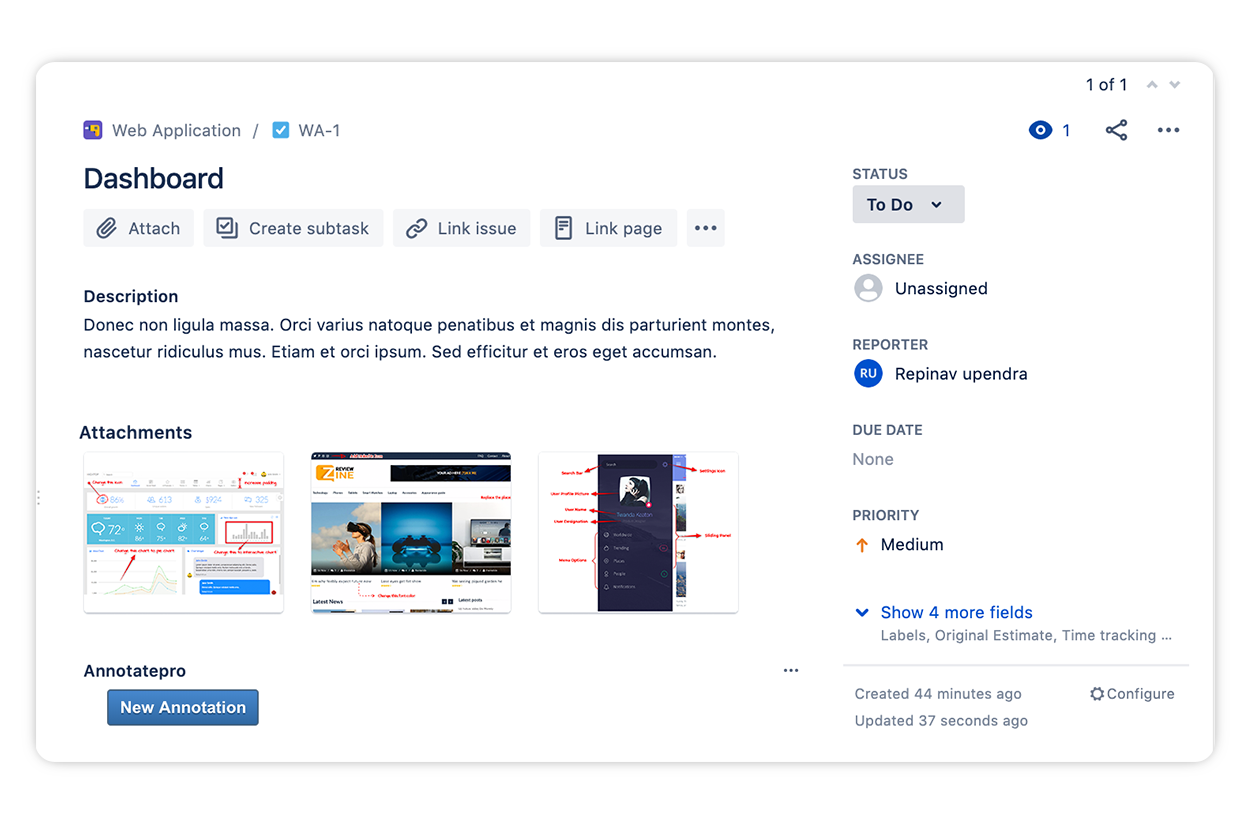The width and height of the screenshot is (1250, 826).
Task: Click the Updated 37 seconds ago text
Action: [x=941, y=721]
